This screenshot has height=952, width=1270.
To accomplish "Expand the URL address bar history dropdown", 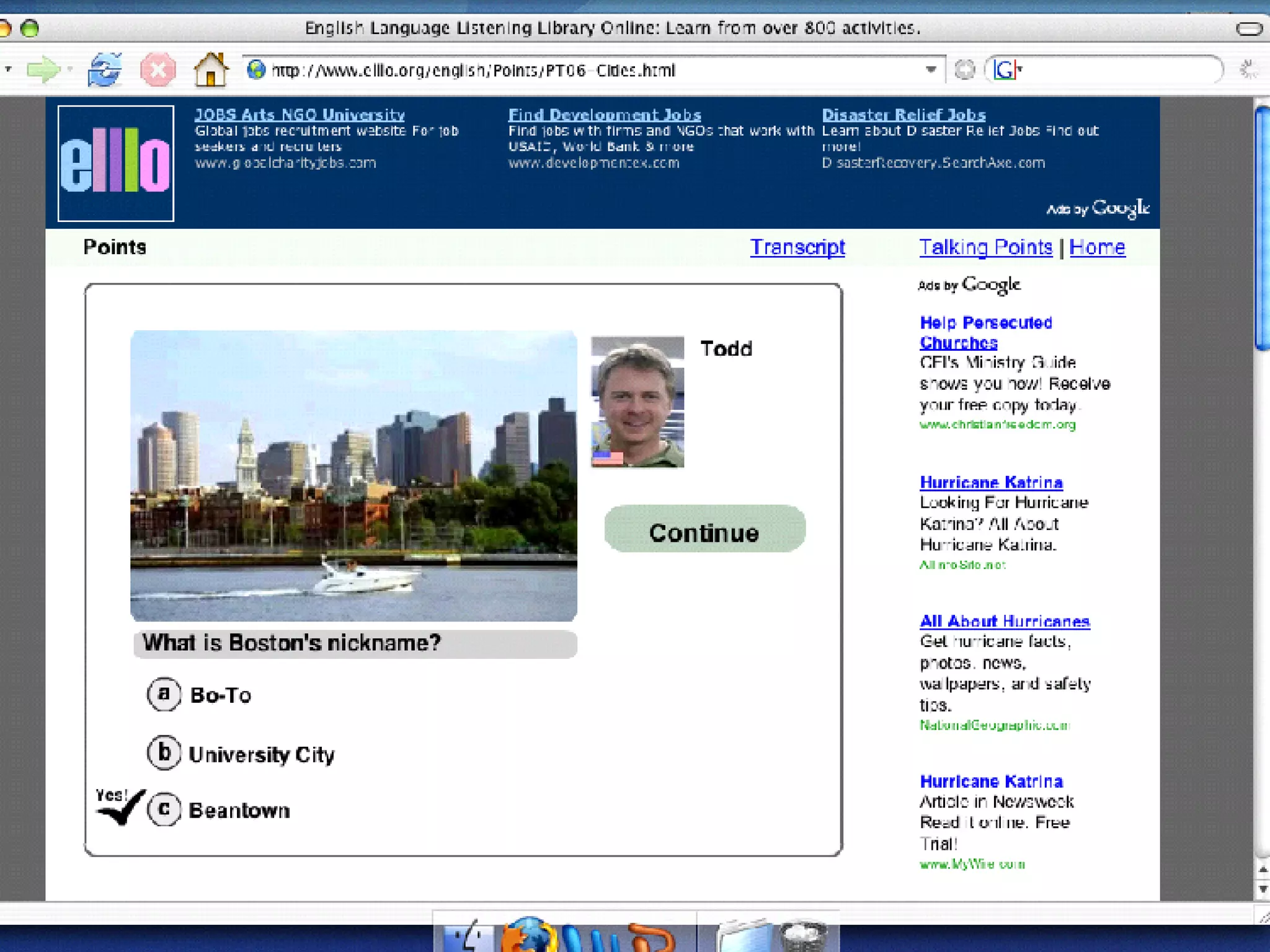I will 931,69.
